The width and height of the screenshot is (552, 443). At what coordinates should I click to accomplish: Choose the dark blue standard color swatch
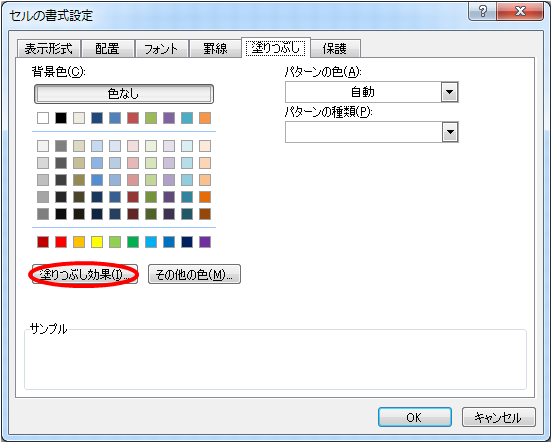point(187,242)
